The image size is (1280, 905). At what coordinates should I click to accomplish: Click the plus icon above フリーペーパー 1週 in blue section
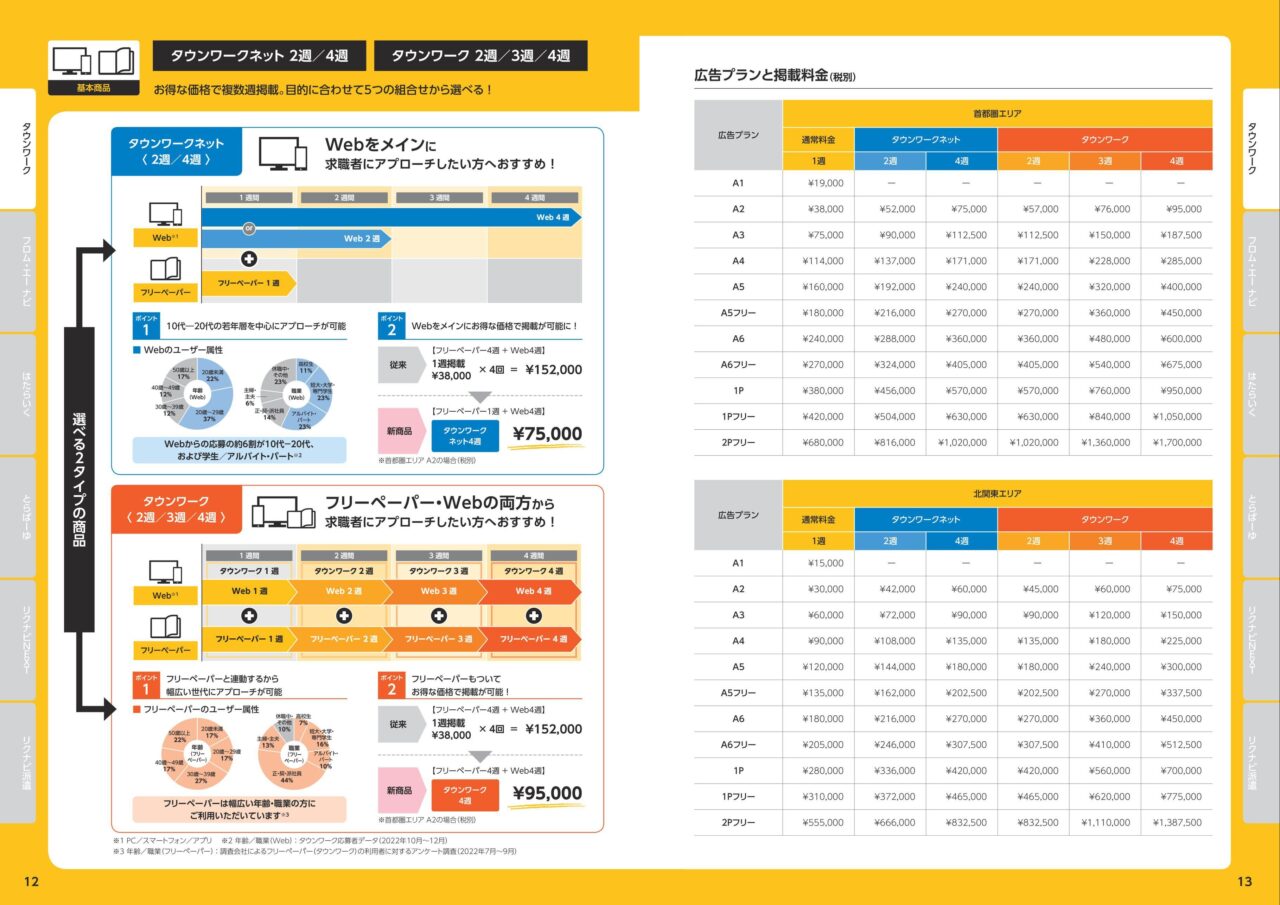click(249, 259)
